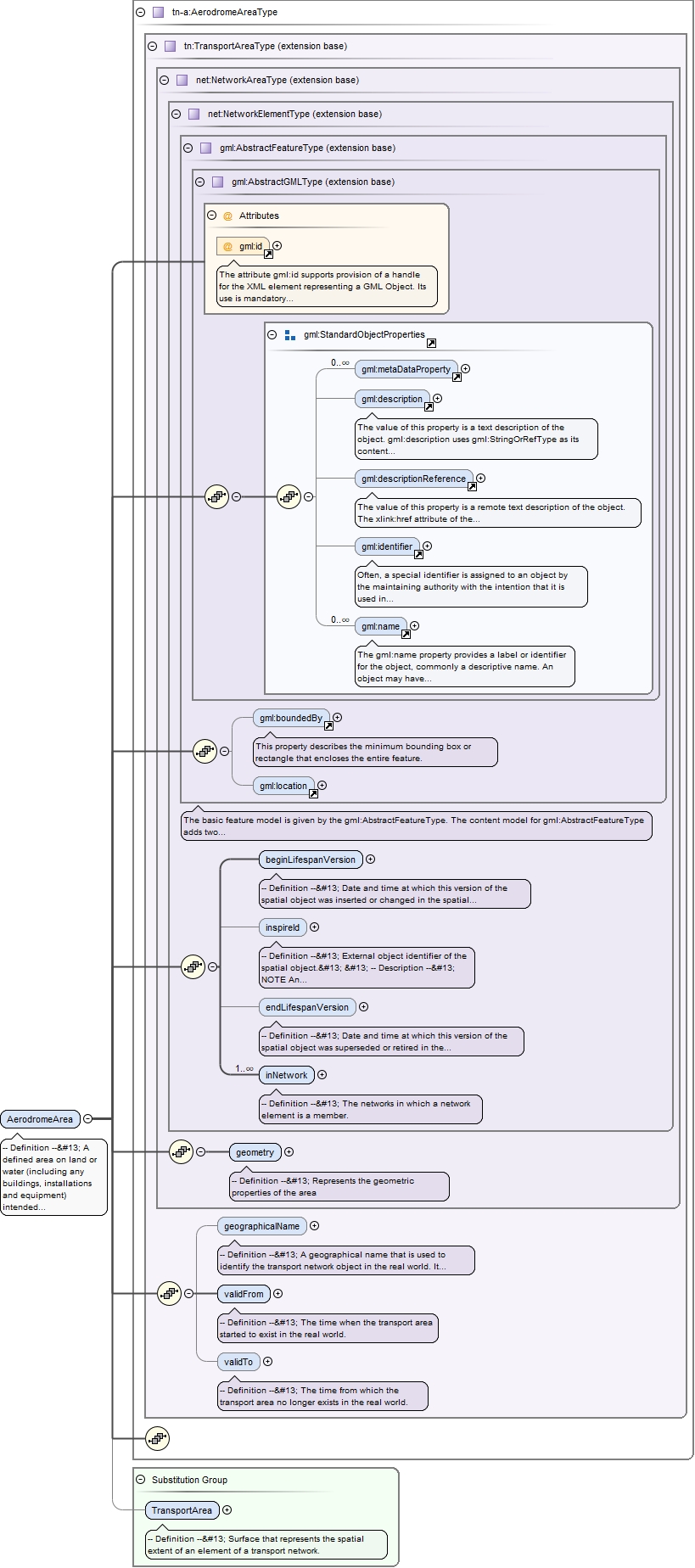Image resolution: width=695 pixels, height=1568 pixels.
Task: Click sequence icon left of gml:StandardObjectProperties
Action: [x=289, y=496]
